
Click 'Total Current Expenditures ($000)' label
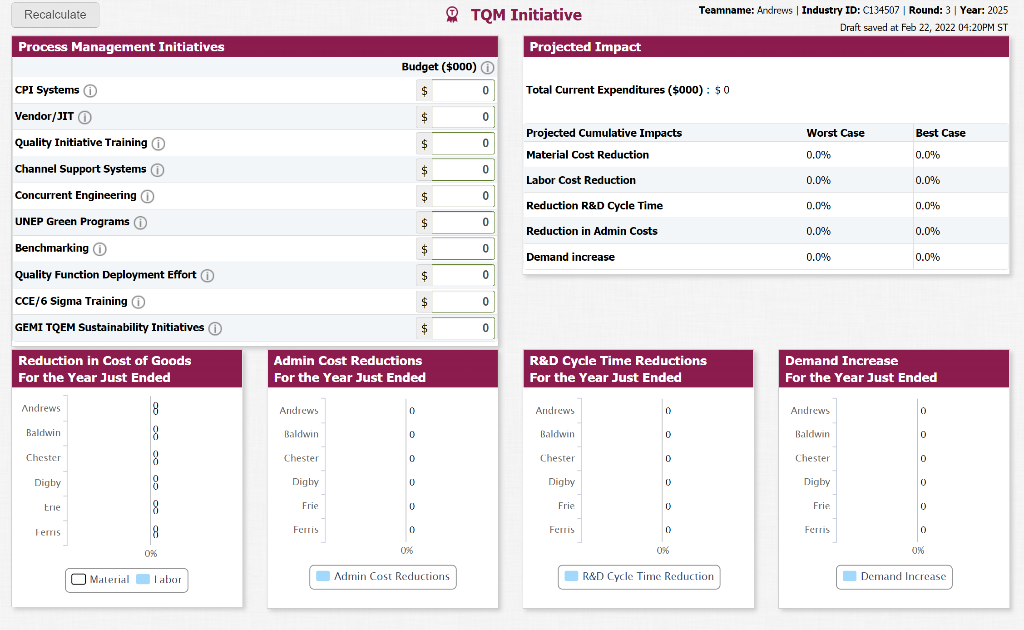tap(615, 90)
